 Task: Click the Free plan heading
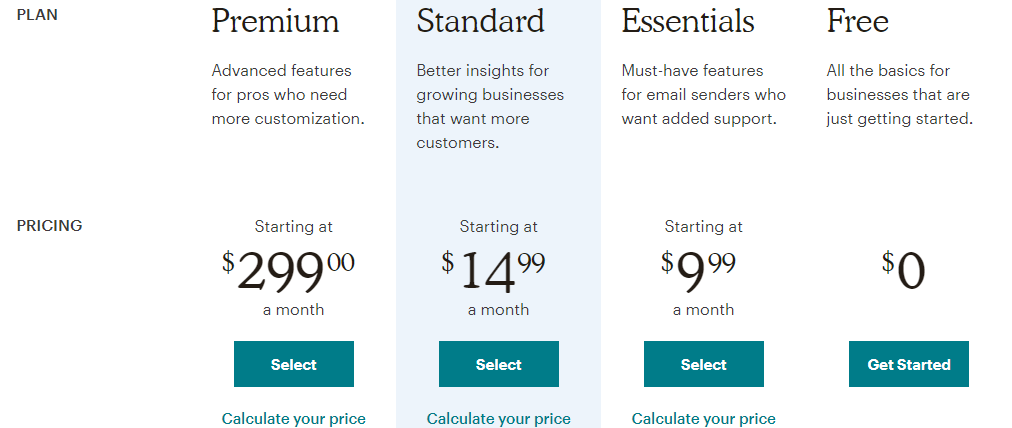858,21
